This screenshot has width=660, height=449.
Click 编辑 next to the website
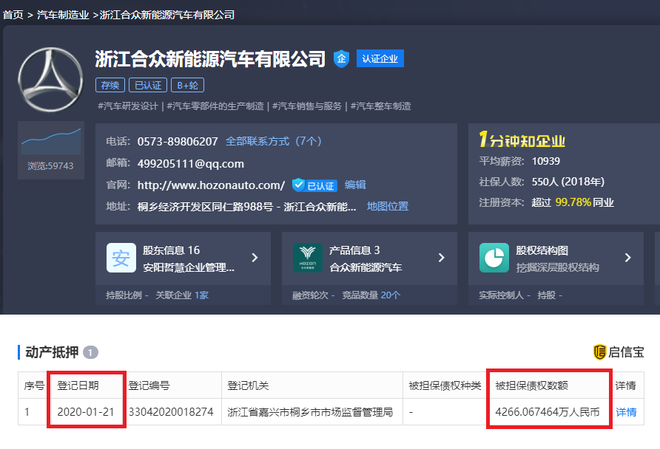355,185
